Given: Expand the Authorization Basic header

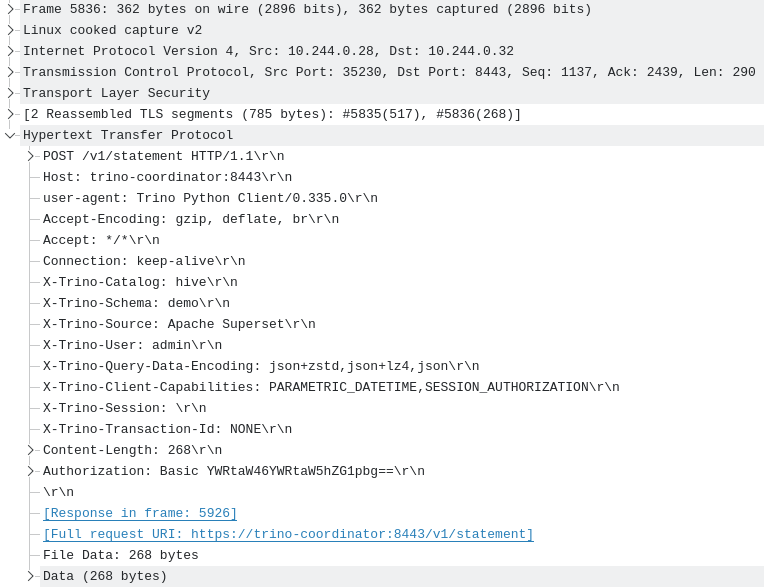Looking at the screenshot, I should (31, 471).
